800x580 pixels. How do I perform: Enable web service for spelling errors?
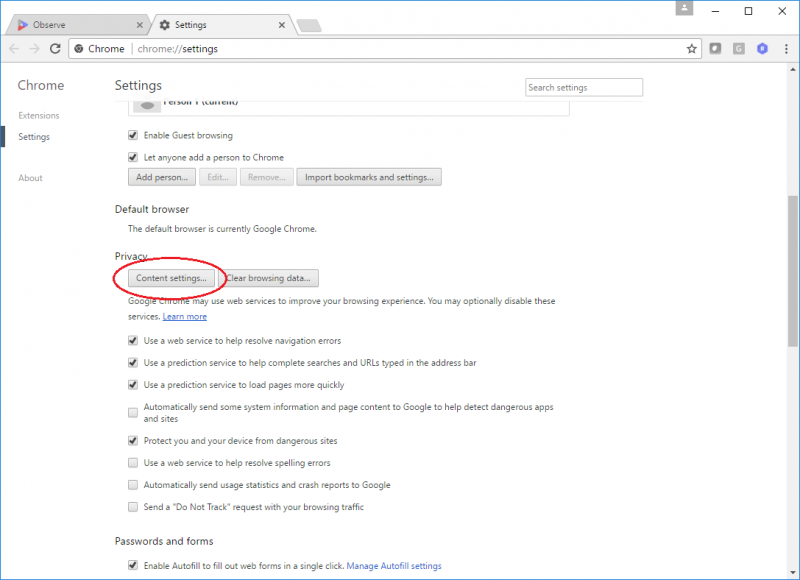[133, 463]
